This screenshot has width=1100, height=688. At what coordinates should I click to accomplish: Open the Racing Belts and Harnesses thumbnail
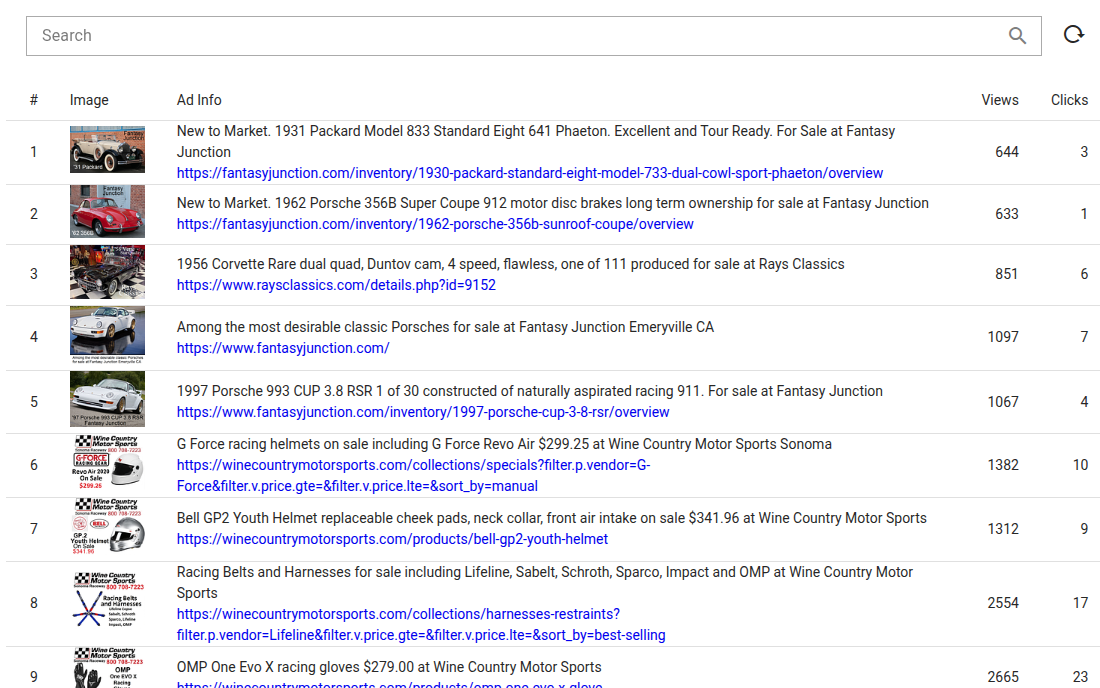point(107,600)
